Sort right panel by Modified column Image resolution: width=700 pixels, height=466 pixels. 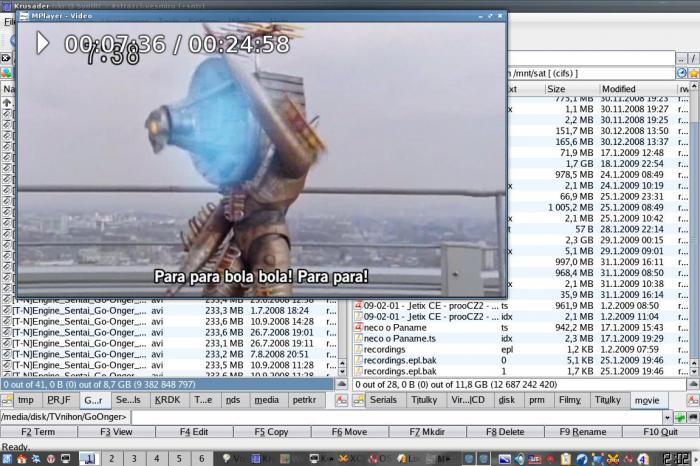637,89
